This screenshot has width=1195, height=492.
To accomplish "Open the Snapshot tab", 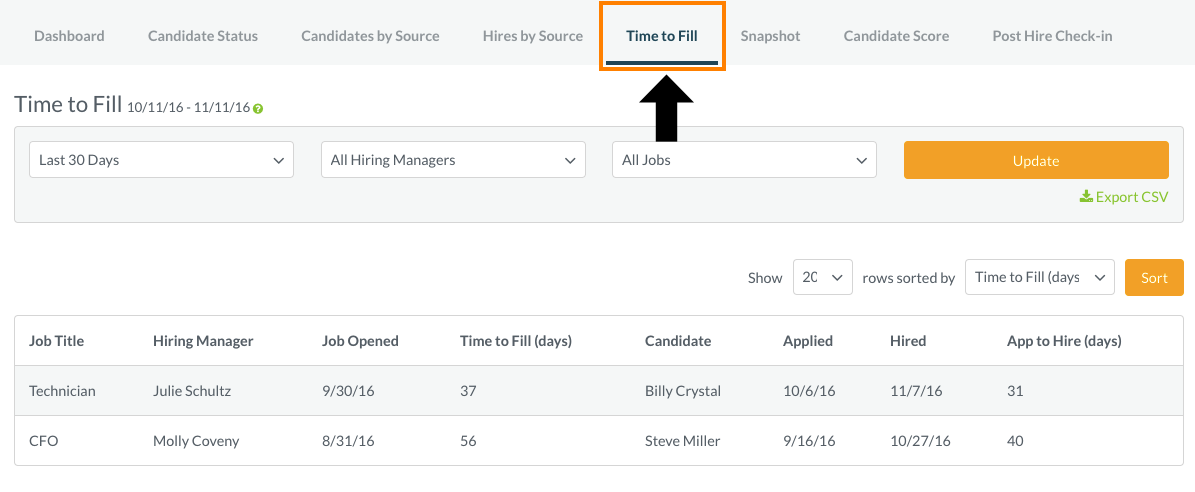I will tap(771, 36).
